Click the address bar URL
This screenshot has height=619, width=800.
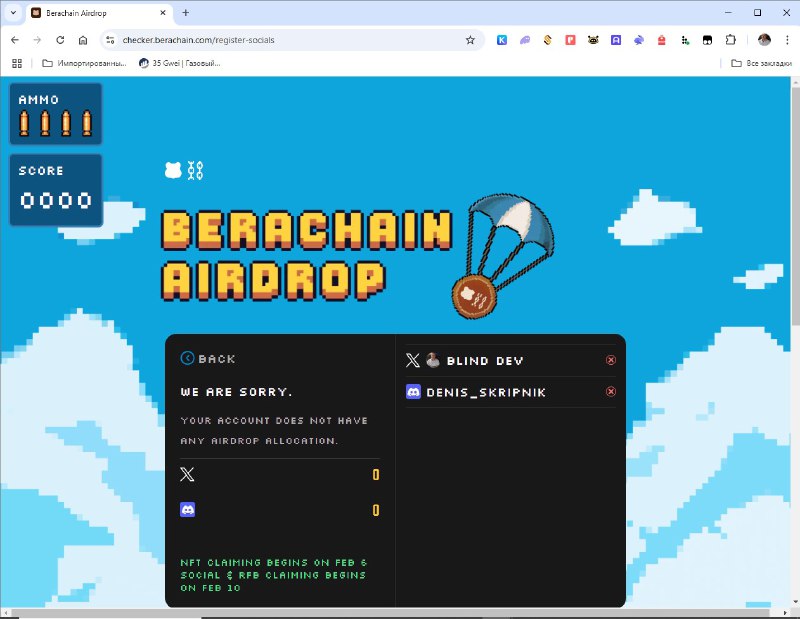pyautogui.click(x=198, y=40)
